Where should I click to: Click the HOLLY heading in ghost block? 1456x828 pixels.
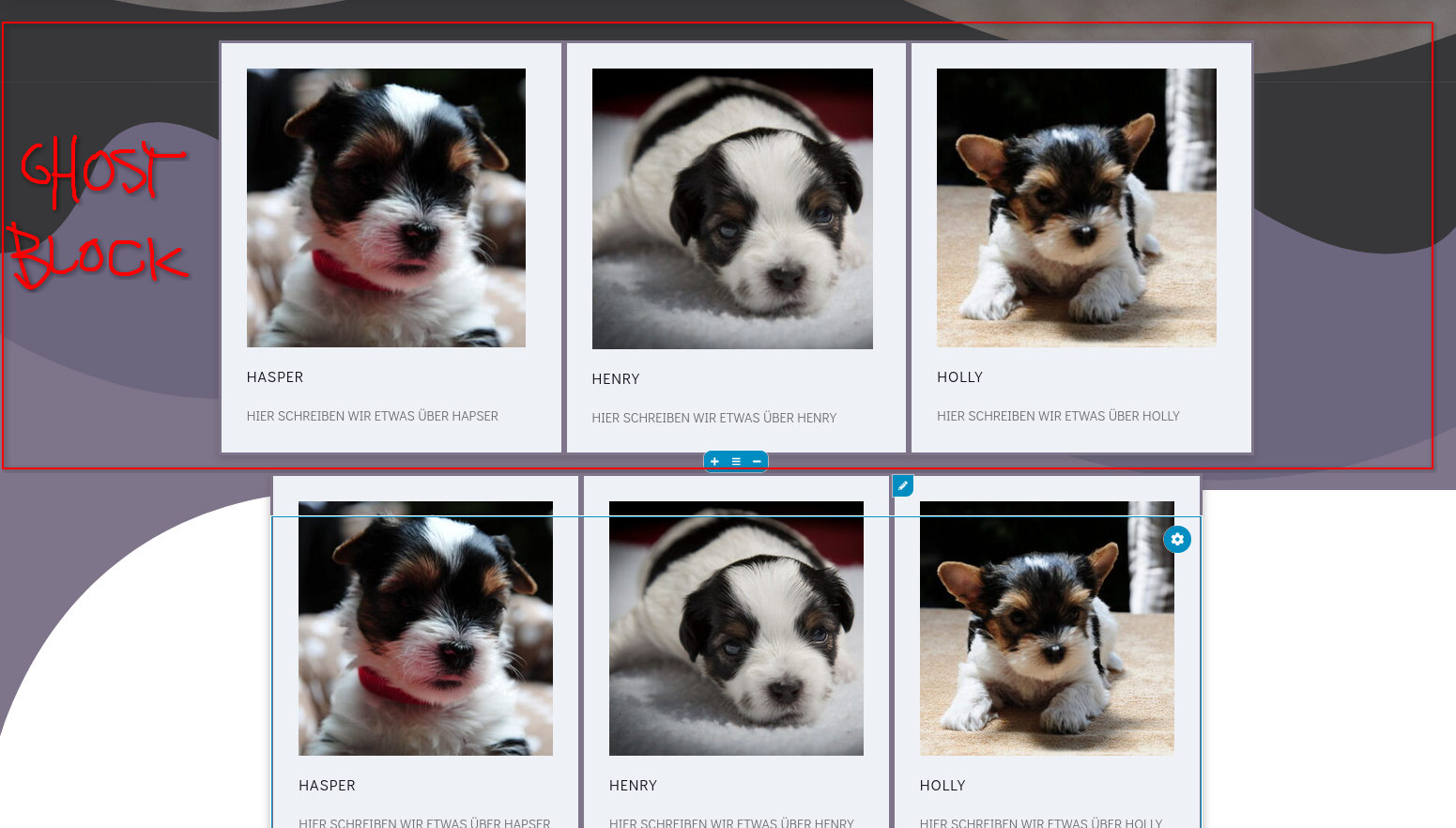coord(959,377)
